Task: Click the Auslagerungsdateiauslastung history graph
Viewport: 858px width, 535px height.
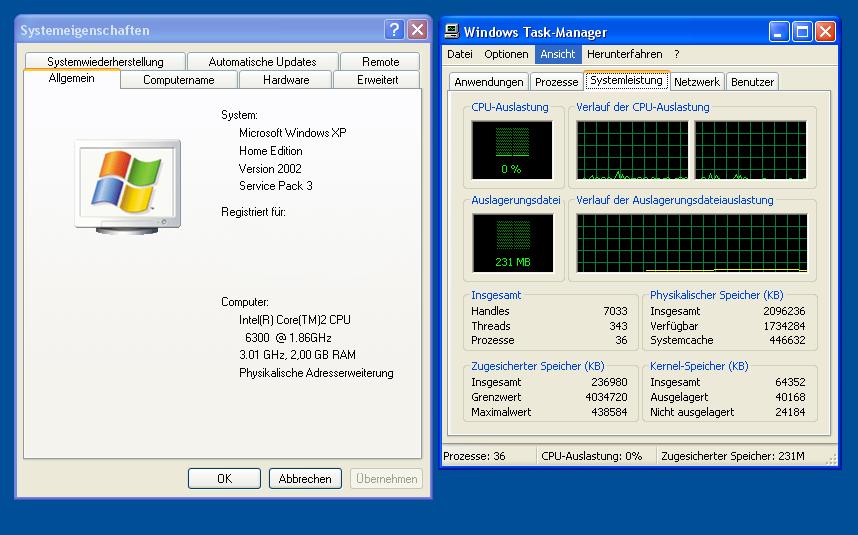Action: click(692, 243)
